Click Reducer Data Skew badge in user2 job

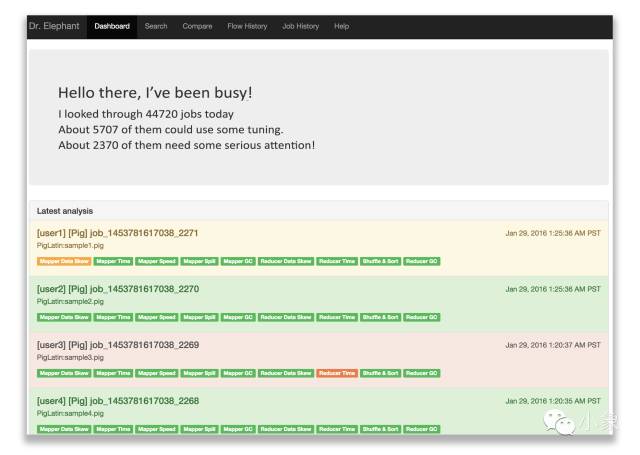coord(286,317)
